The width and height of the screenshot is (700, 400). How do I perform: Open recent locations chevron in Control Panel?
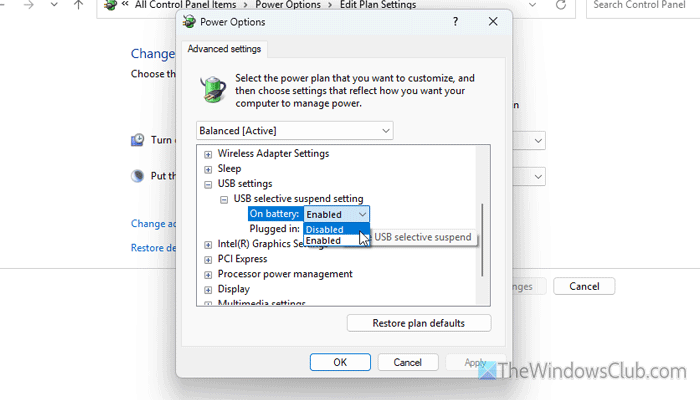click(54, 5)
